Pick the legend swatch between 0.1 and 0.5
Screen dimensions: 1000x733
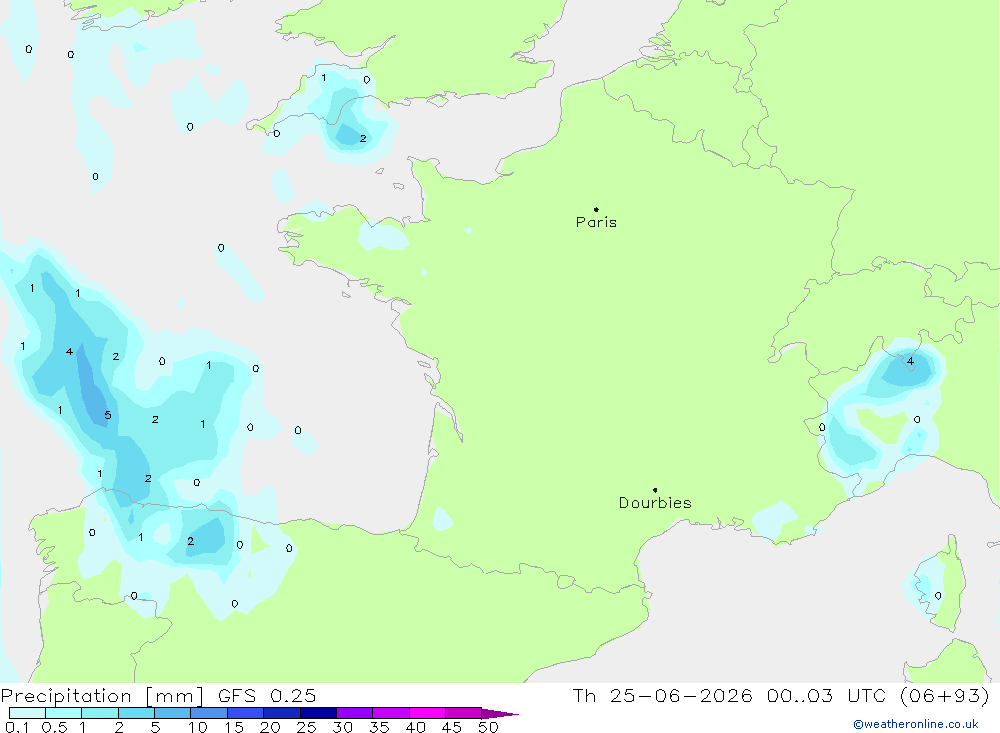[x=27, y=713]
